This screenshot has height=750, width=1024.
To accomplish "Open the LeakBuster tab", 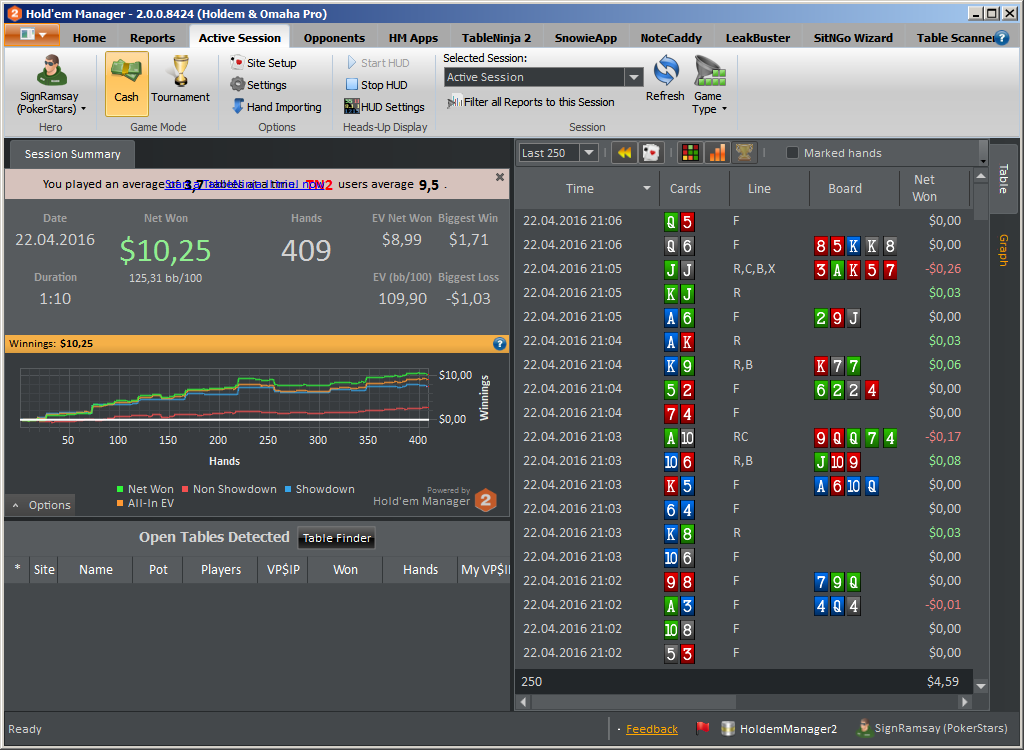I will click(758, 38).
